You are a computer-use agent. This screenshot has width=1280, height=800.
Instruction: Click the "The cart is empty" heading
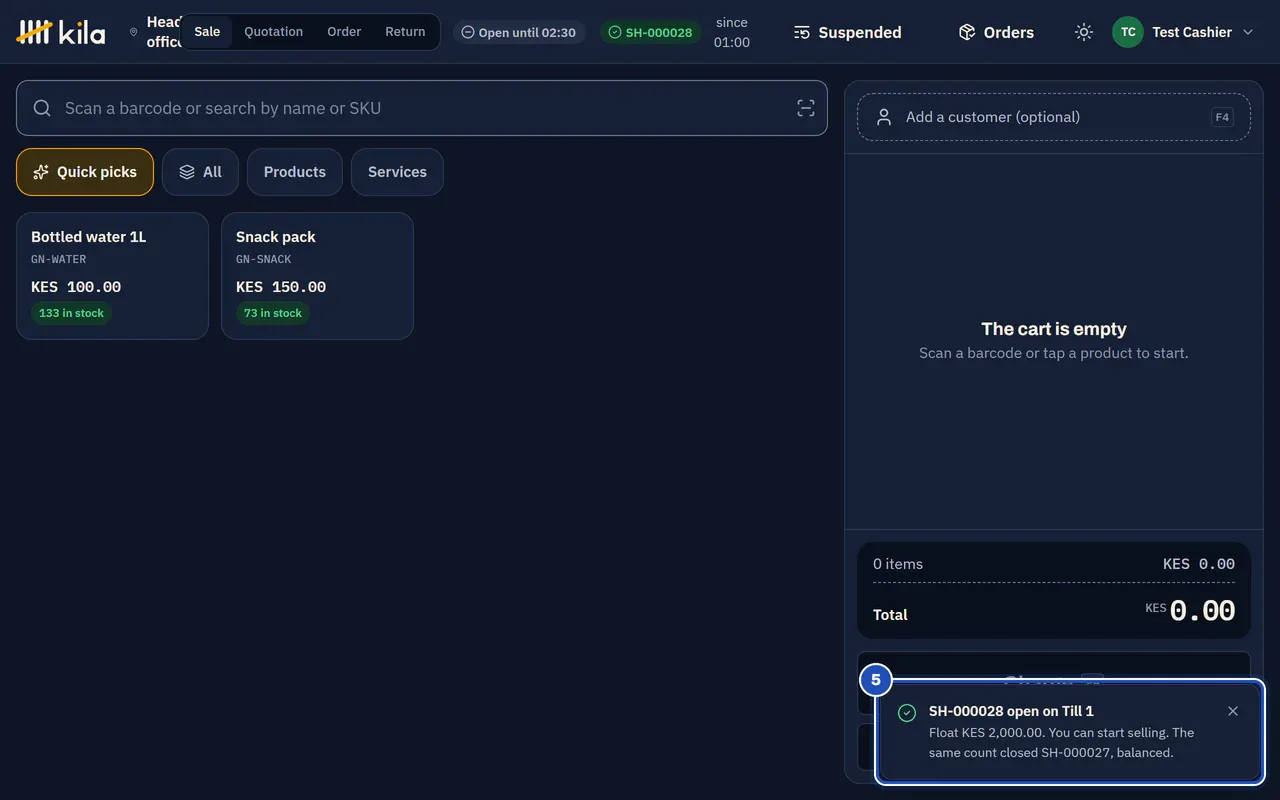tap(1054, 329)
